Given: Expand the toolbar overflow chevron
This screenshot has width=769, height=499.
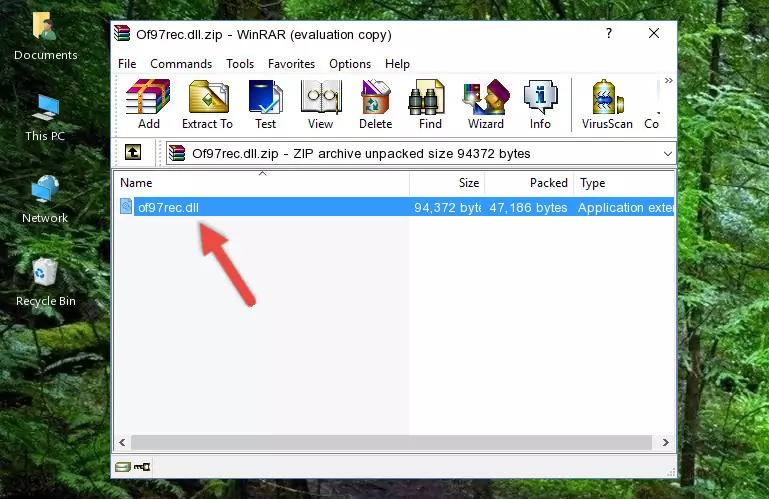Looking at the screenshot, I should point(668,80).
